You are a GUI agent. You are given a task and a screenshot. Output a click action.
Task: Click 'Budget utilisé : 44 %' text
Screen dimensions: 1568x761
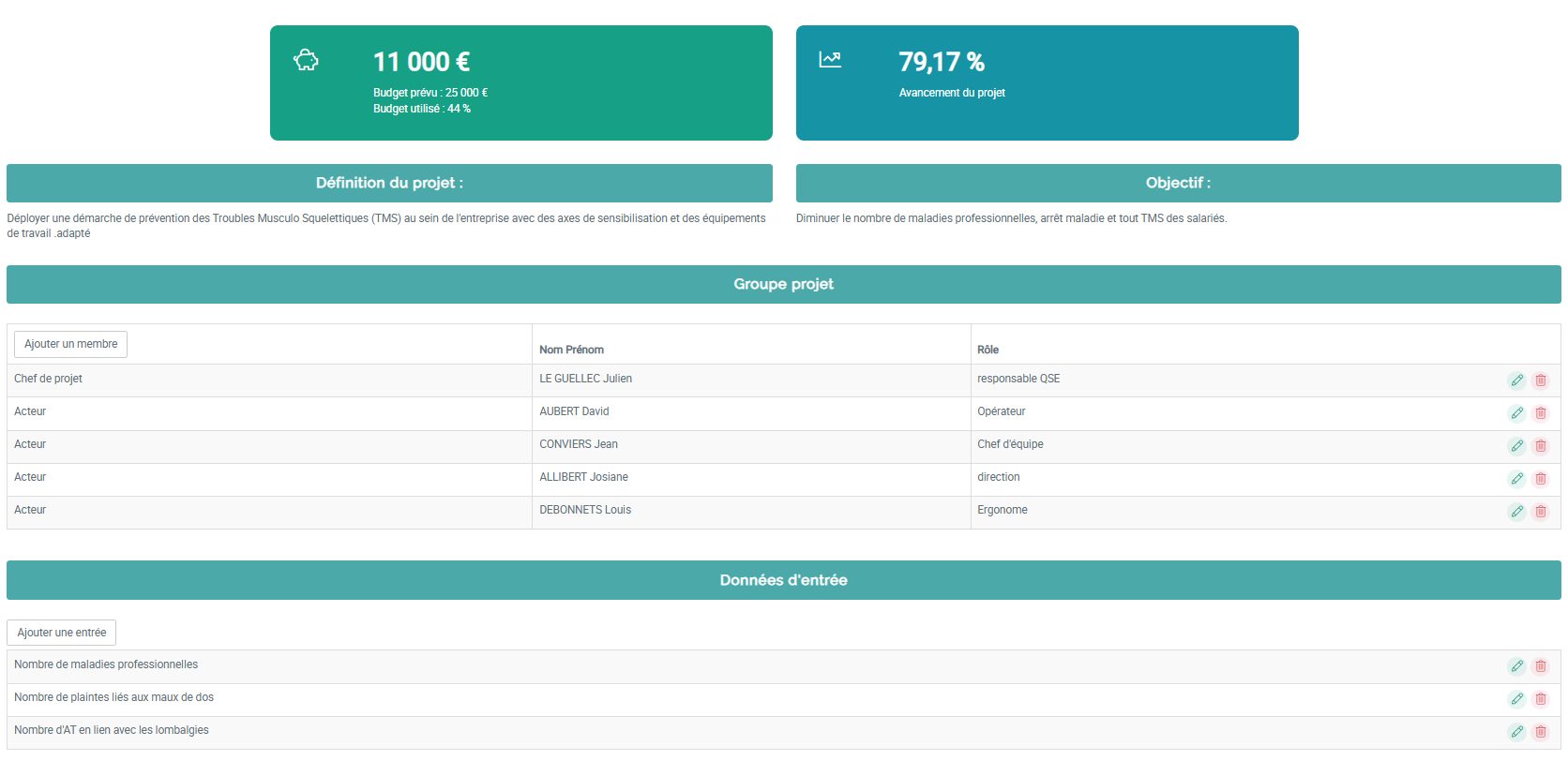[x=422, y=109]
